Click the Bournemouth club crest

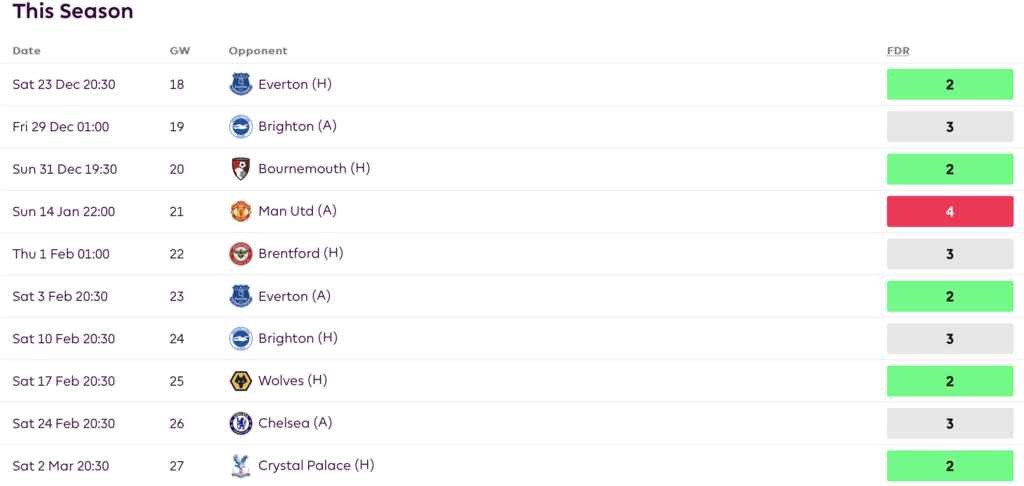[240, 169]
